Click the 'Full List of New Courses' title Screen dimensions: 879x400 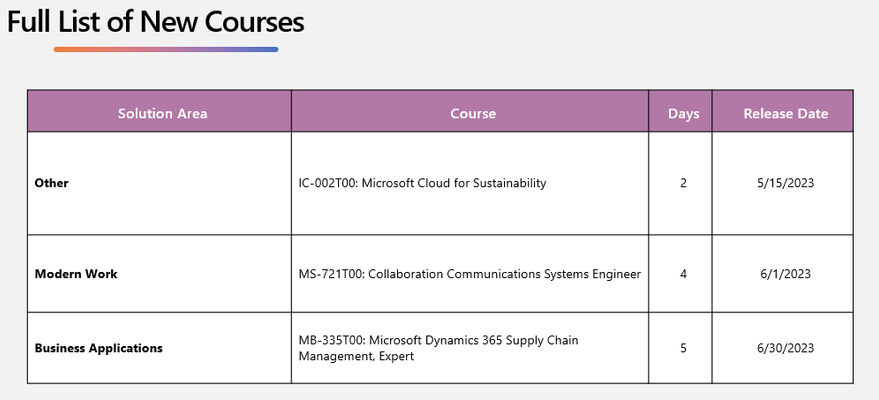(x=155, y=22)
